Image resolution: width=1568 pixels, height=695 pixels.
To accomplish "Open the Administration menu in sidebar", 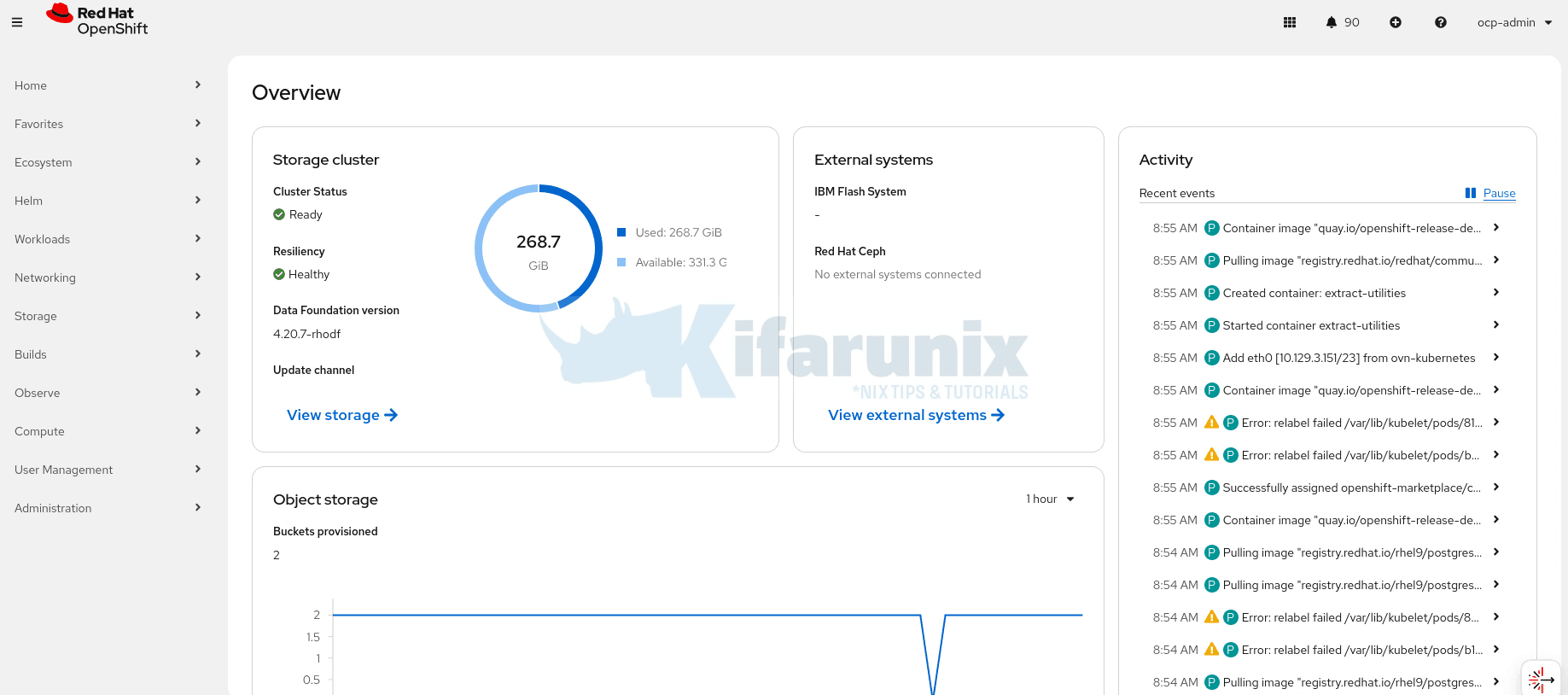I will 107,508.
